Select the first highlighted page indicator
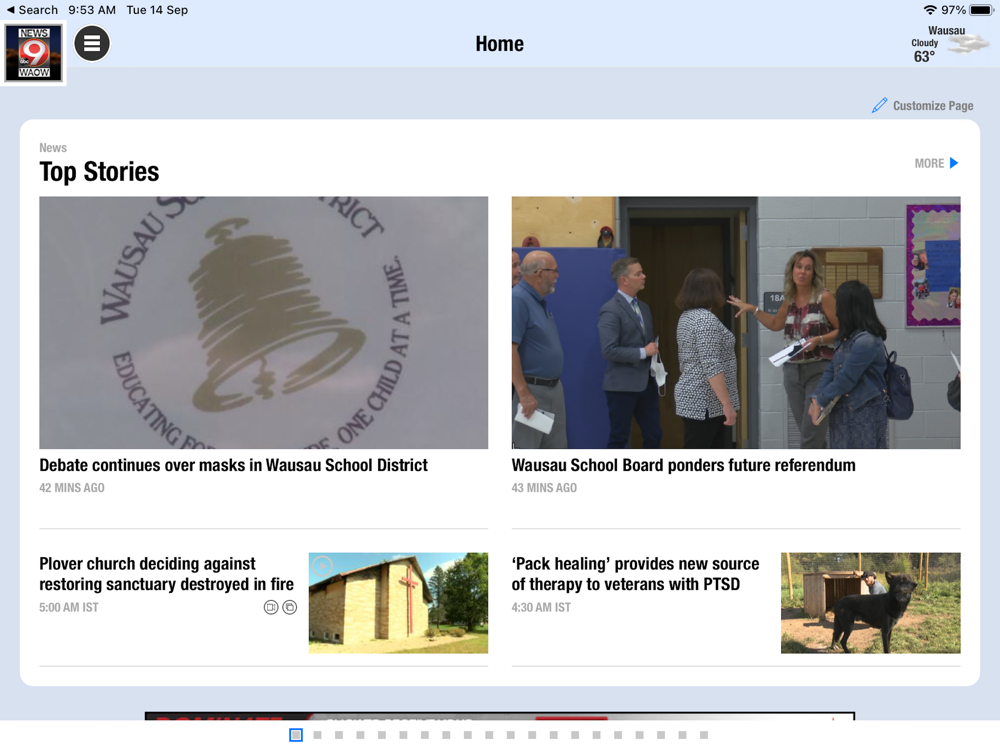This screenshot has width=1000, height=750. (296, 735)
